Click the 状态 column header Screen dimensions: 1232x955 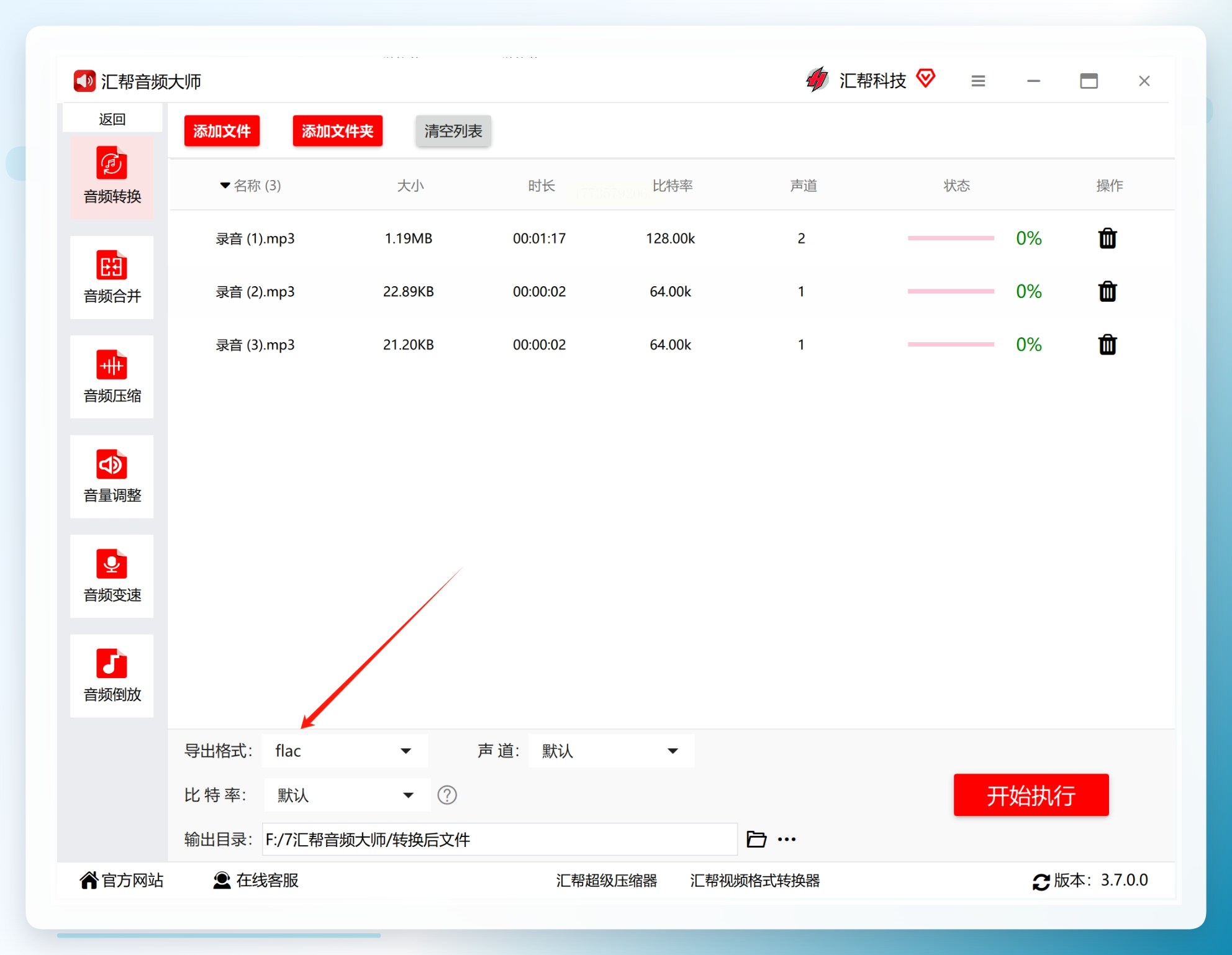coord(956,186)
